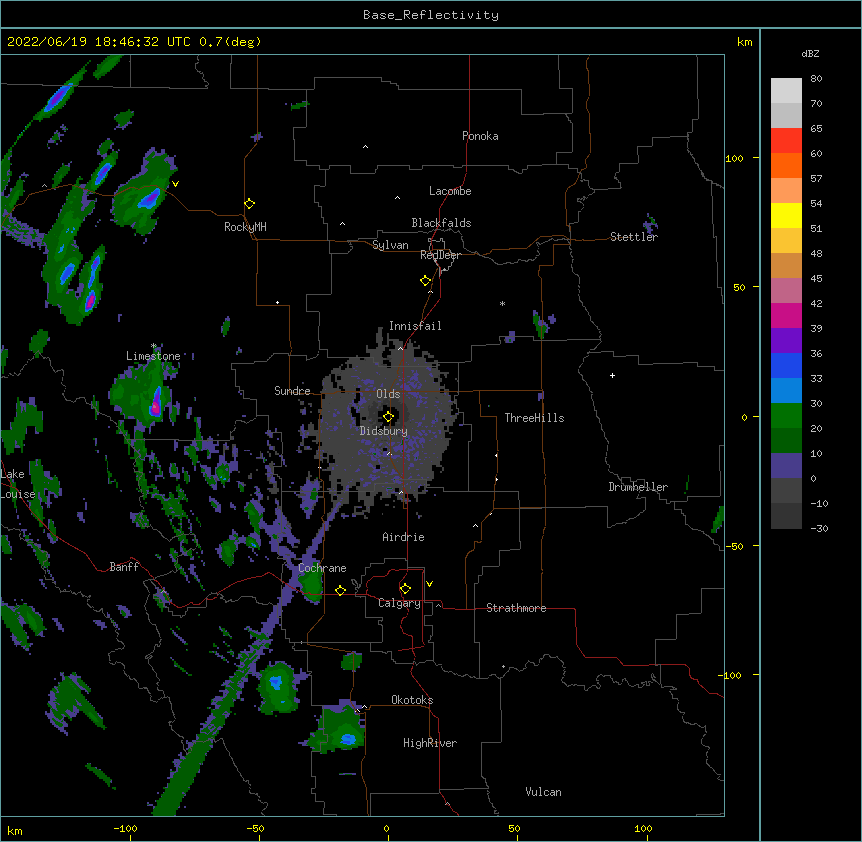
Task: Select the slate-blue swatch between 10 and 0
Action: 786,466
